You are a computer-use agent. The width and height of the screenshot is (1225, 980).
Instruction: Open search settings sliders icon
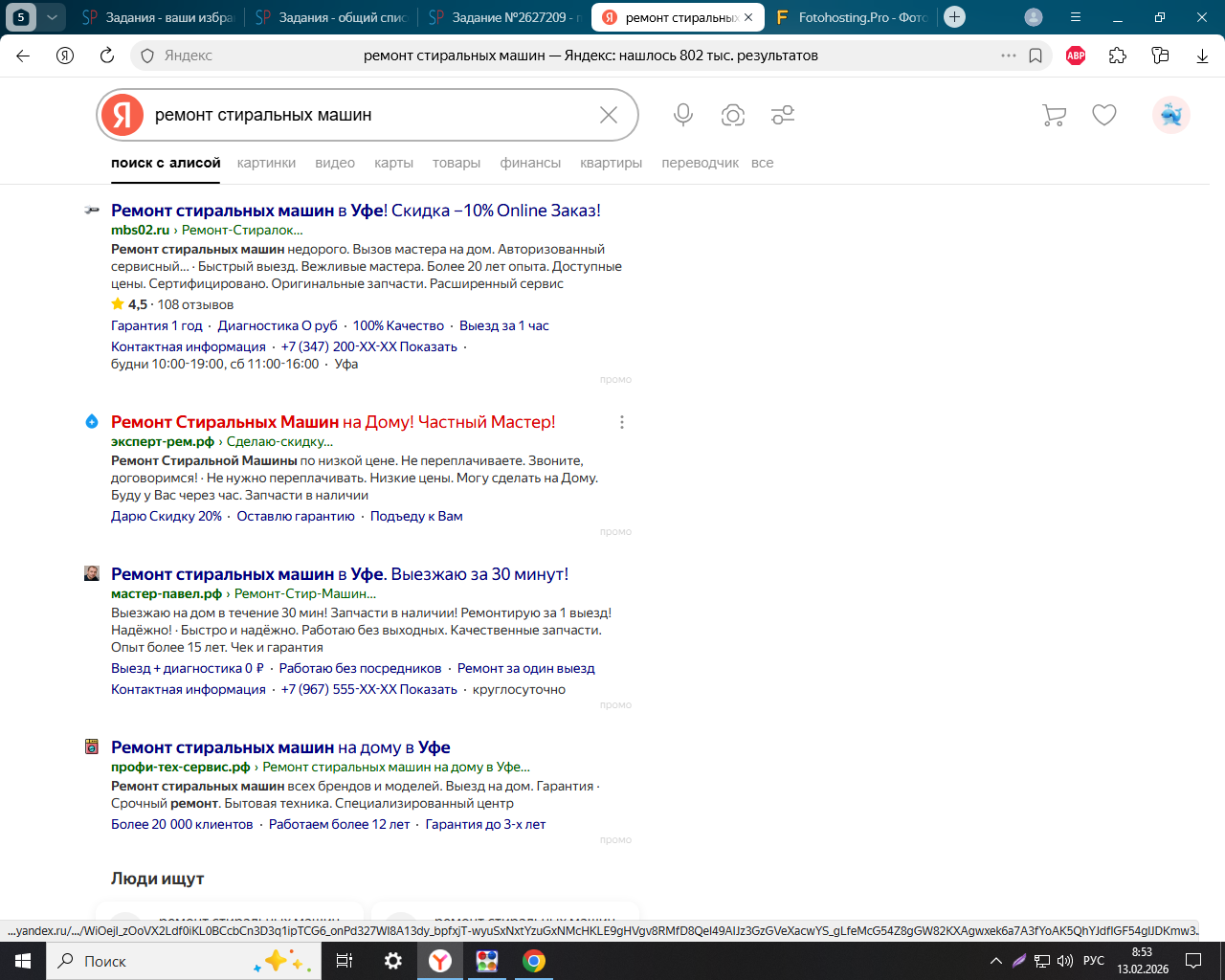783,115
